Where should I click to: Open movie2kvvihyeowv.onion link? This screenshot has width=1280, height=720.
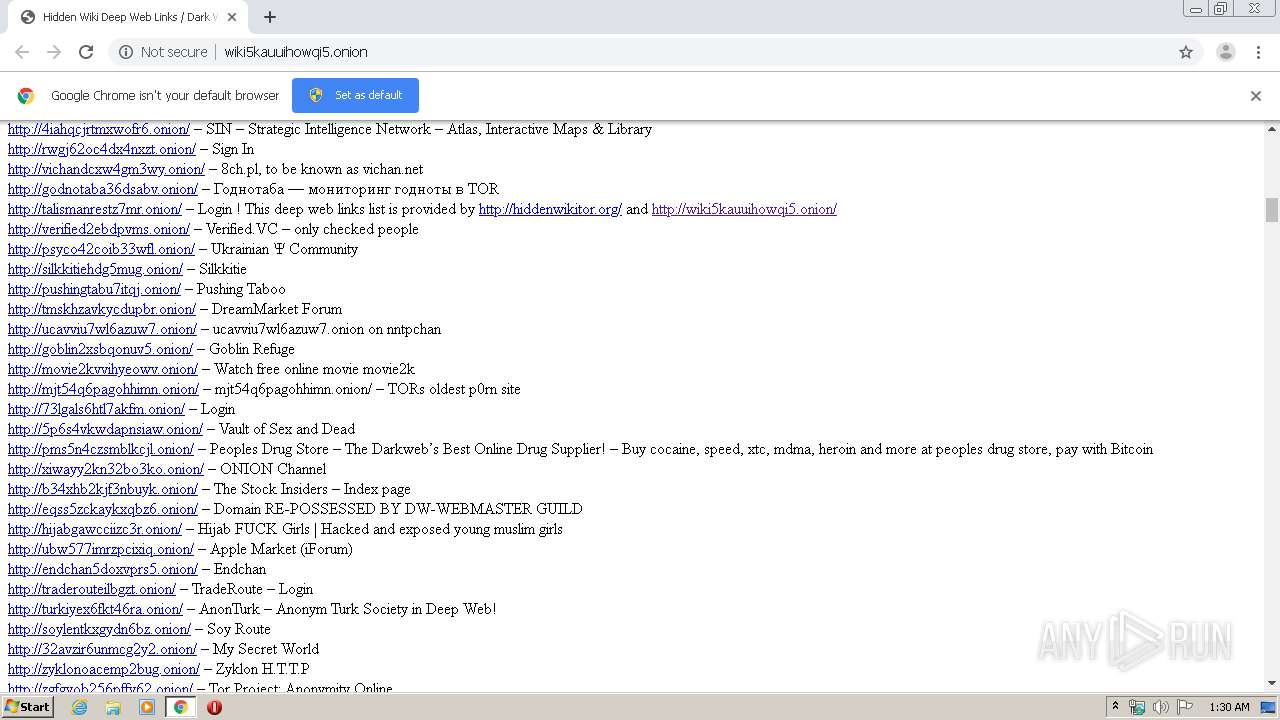pyautogui.click(x=103, y=369)
